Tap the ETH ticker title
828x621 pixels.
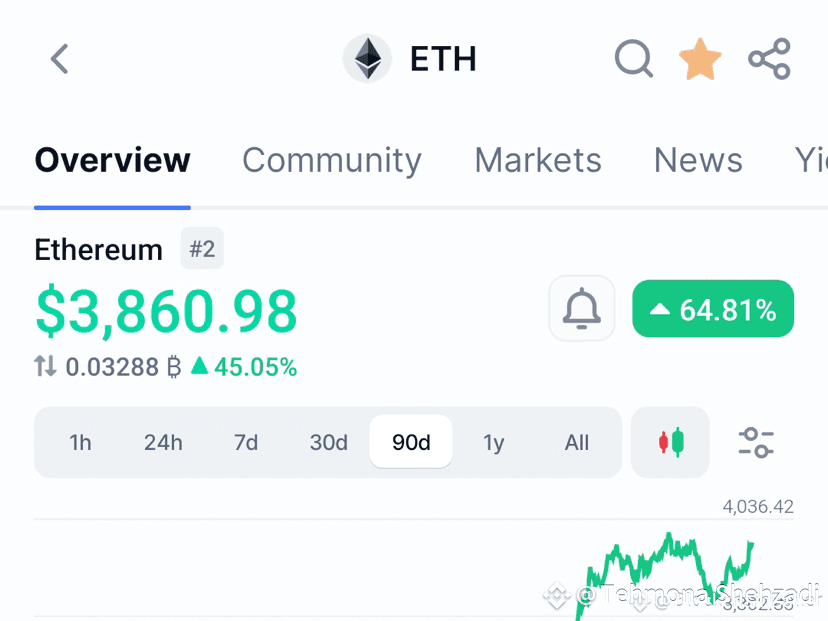(x=444, y=59)
